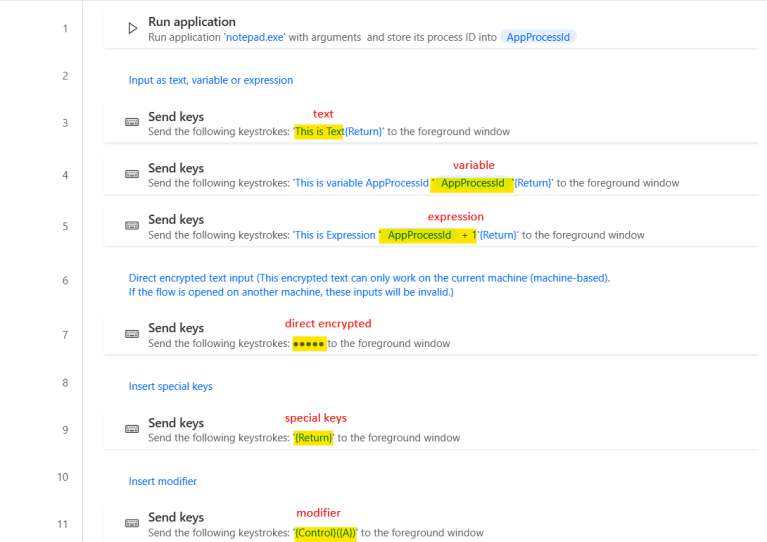The width and height of the screenshot is (767, 542).
Task: Click the '{Control}({A})' modifier keystrokes
Action: [x=326, y=533]
